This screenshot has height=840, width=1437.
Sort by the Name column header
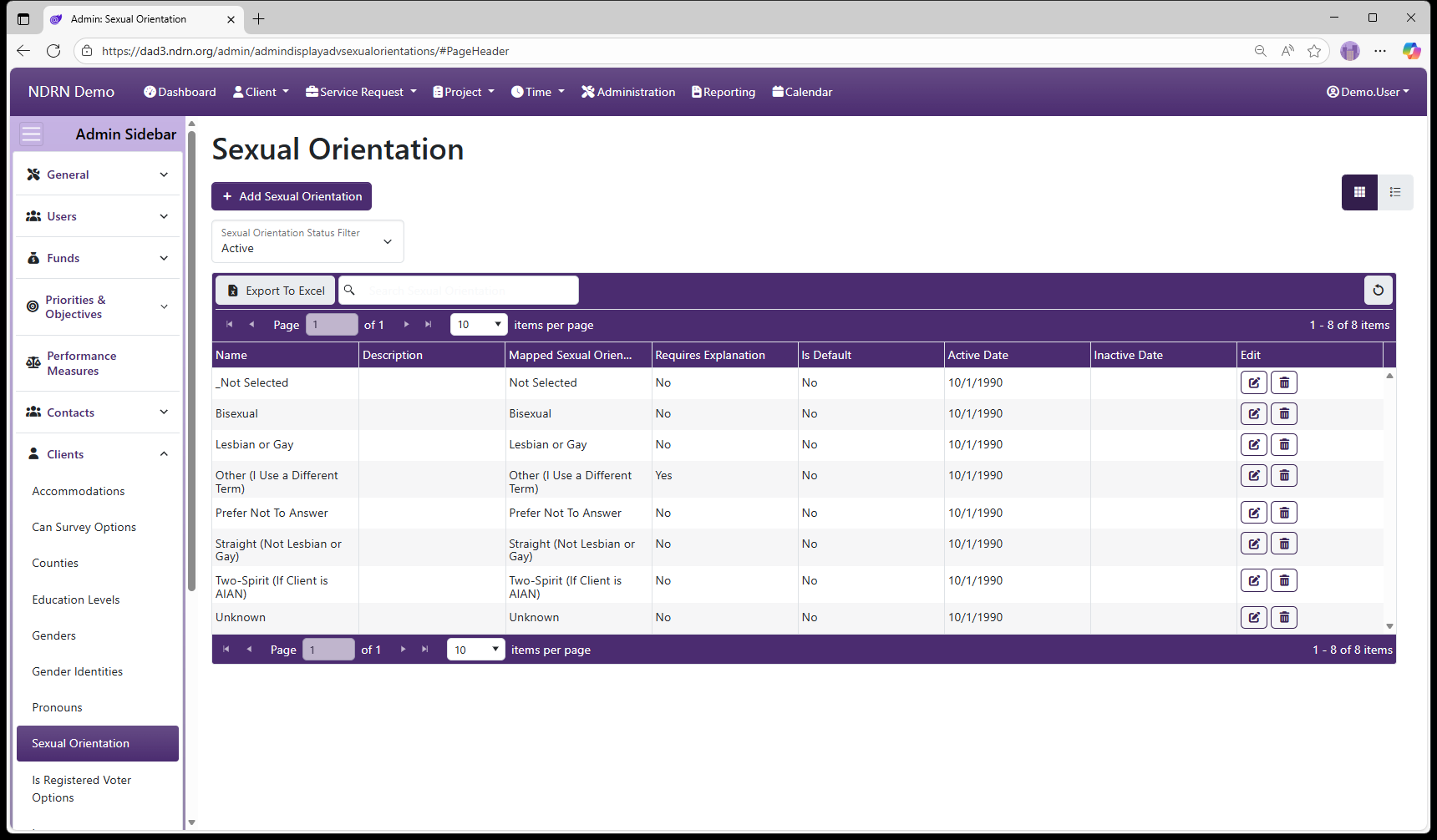pos(286,355)
